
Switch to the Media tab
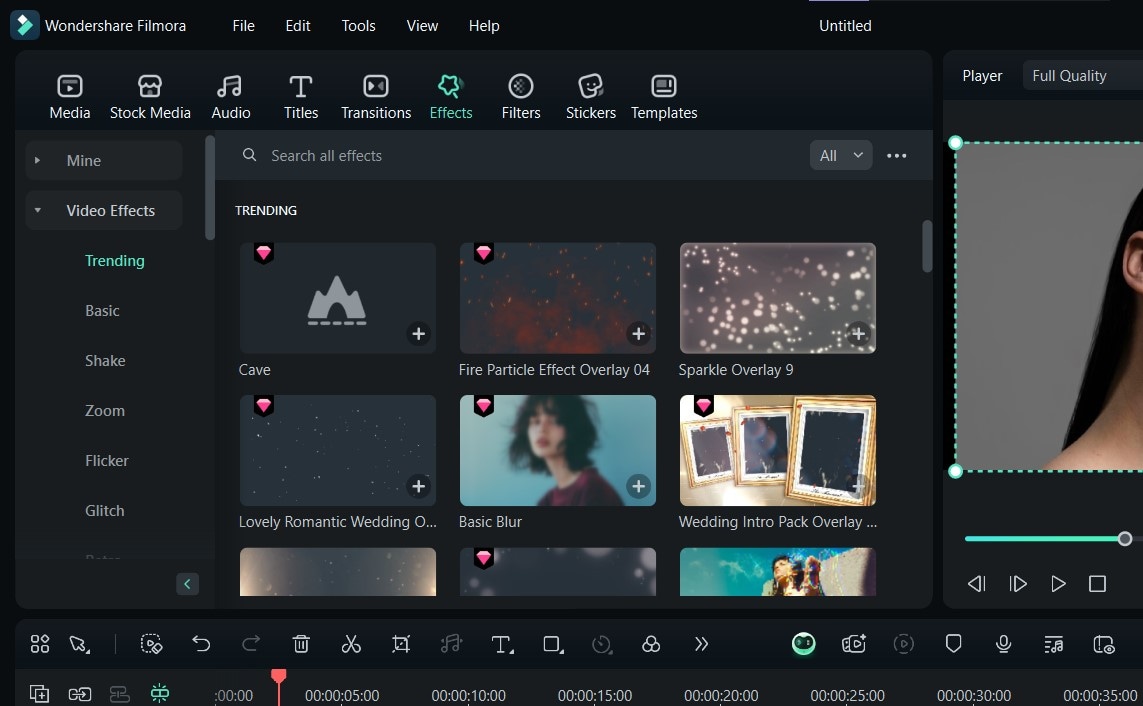tap(70, 97)
